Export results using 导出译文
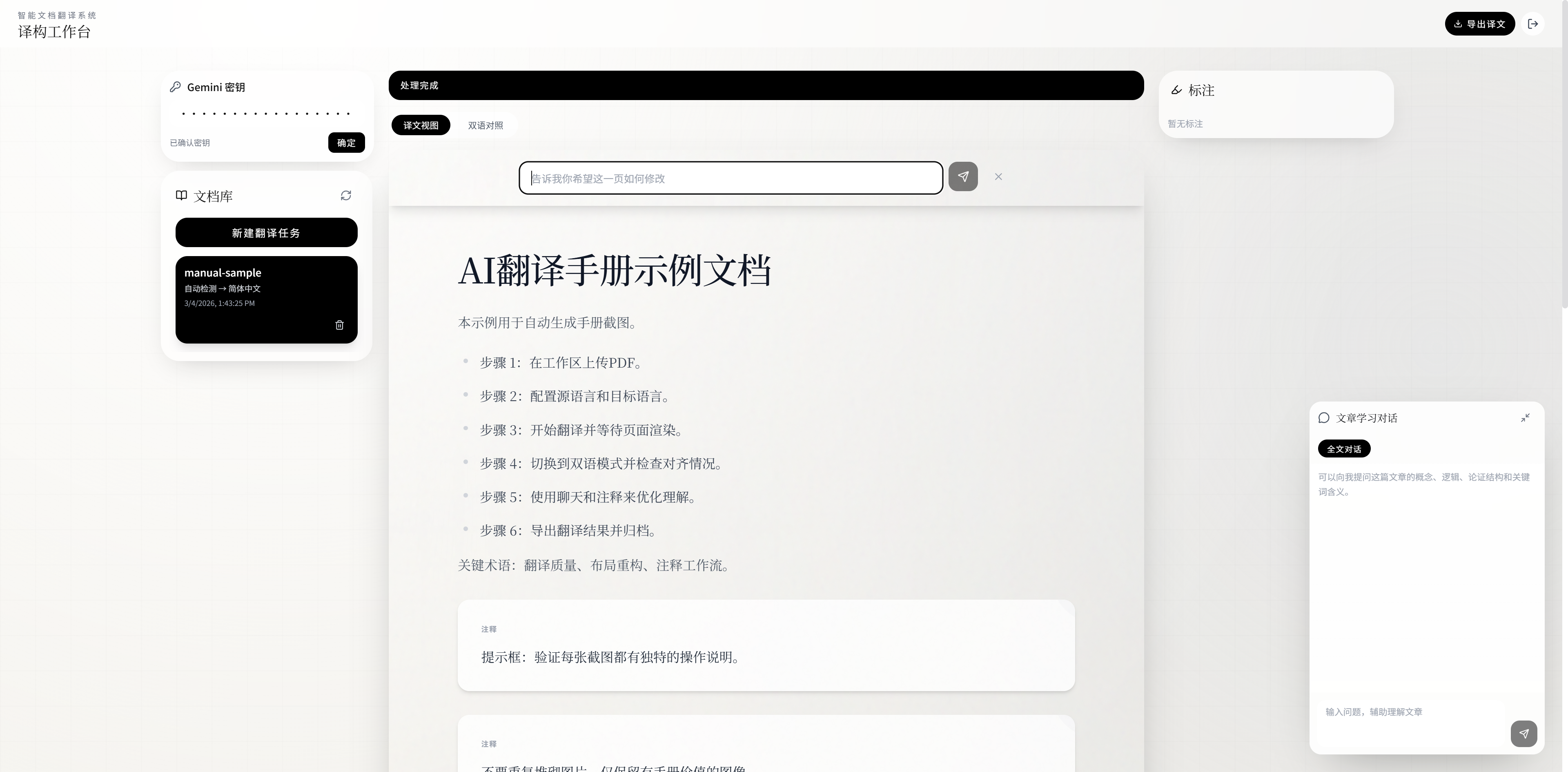The image size is (1568, 772). tap(1480, 24)
